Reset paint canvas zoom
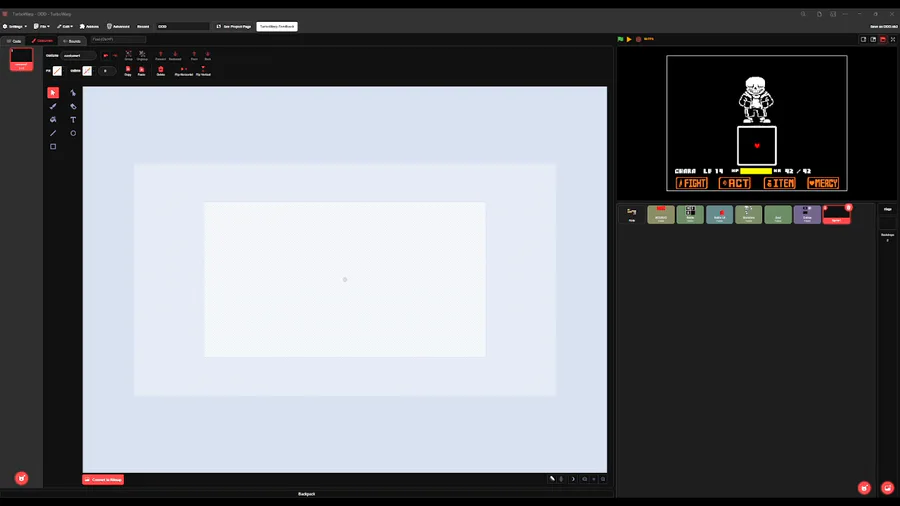Screen dimensions: 900x506 [x=594, y=479]
